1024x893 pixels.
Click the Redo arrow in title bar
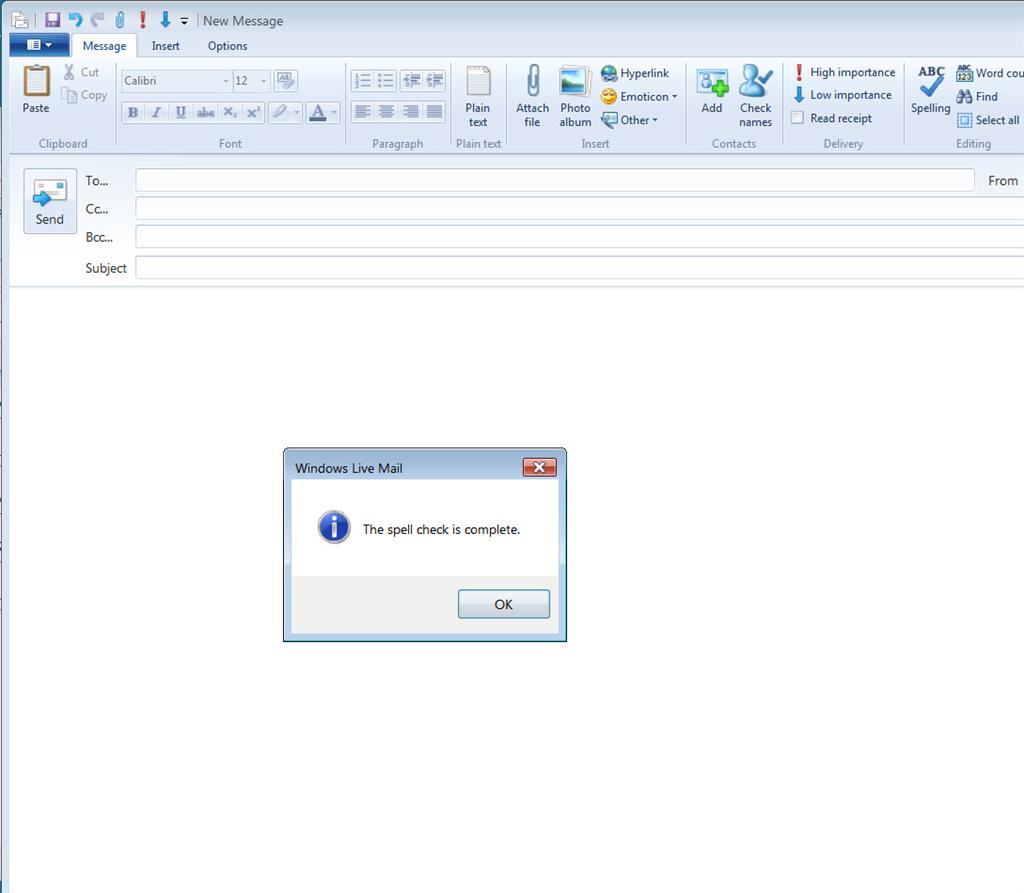tap(98, 20)
